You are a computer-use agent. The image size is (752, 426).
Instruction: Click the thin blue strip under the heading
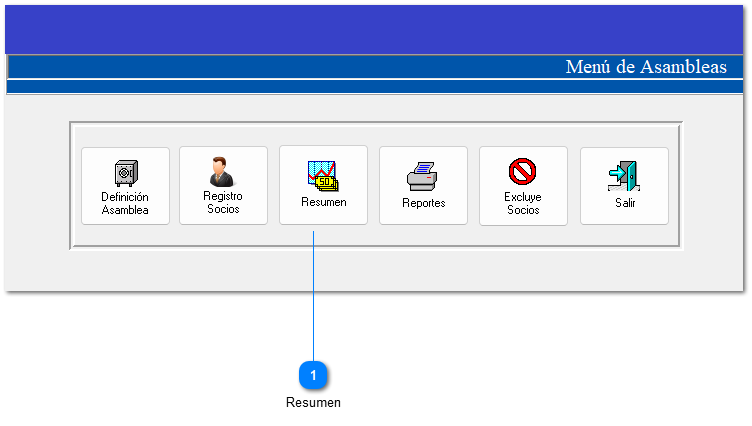[x=375, y=87]
